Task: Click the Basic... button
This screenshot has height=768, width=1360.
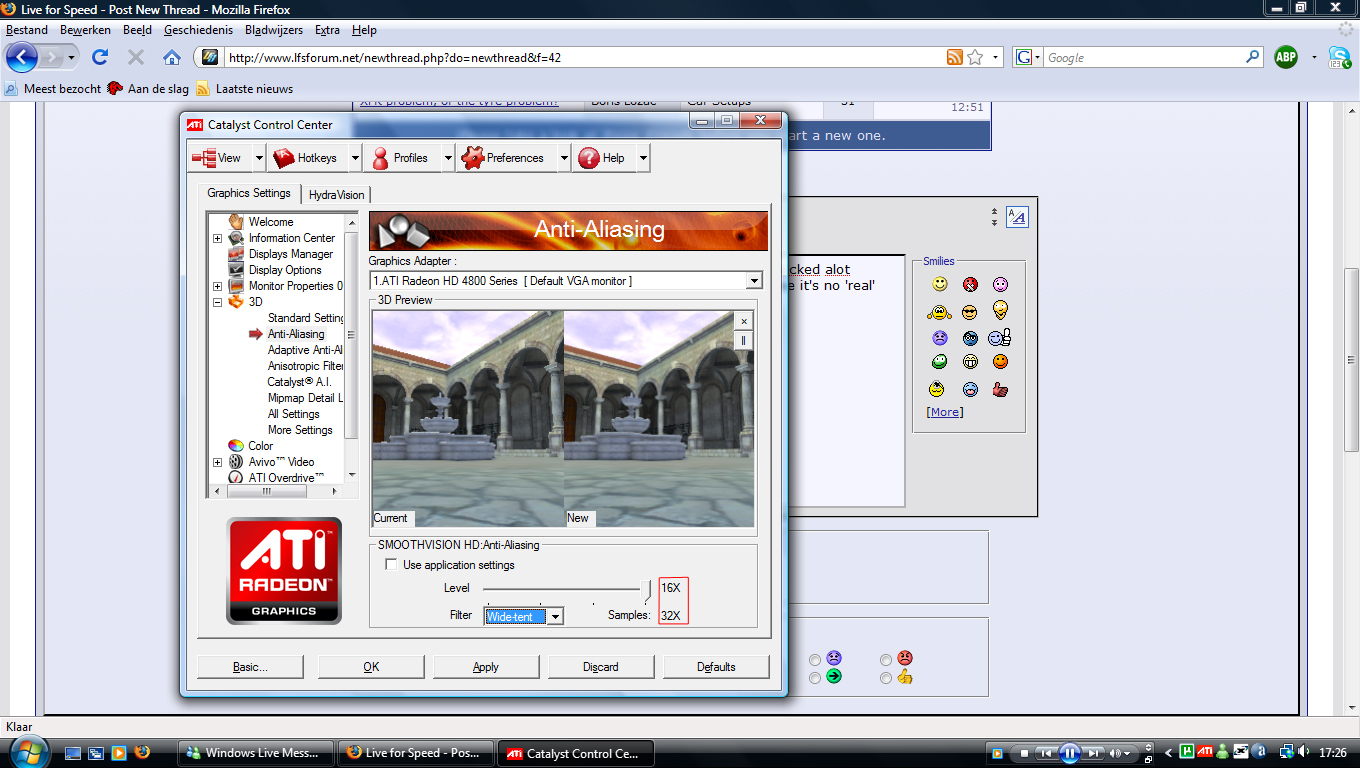Action: pyautogui.click(x=250, y=667)
